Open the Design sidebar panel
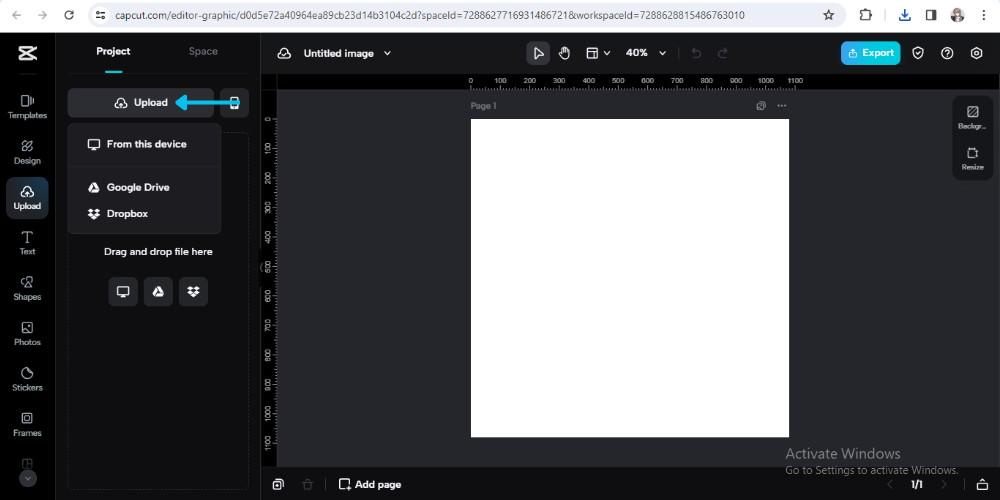 [x=27, y=152]
